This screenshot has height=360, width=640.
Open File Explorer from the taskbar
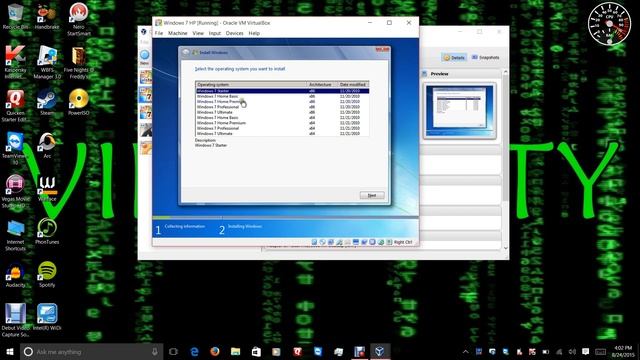click(x=236, y=351)
